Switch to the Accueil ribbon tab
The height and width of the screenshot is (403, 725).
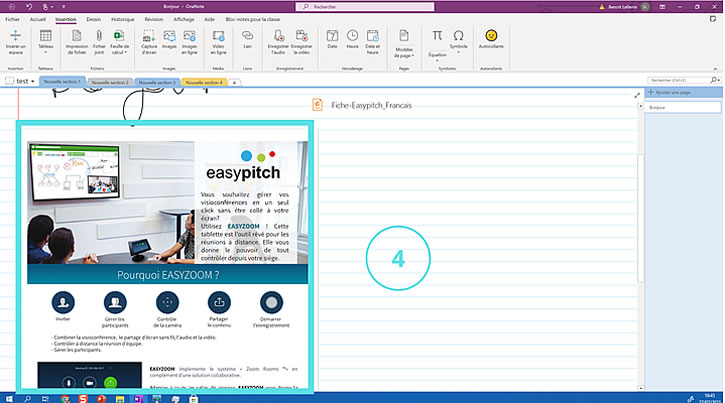click(37, 19)
